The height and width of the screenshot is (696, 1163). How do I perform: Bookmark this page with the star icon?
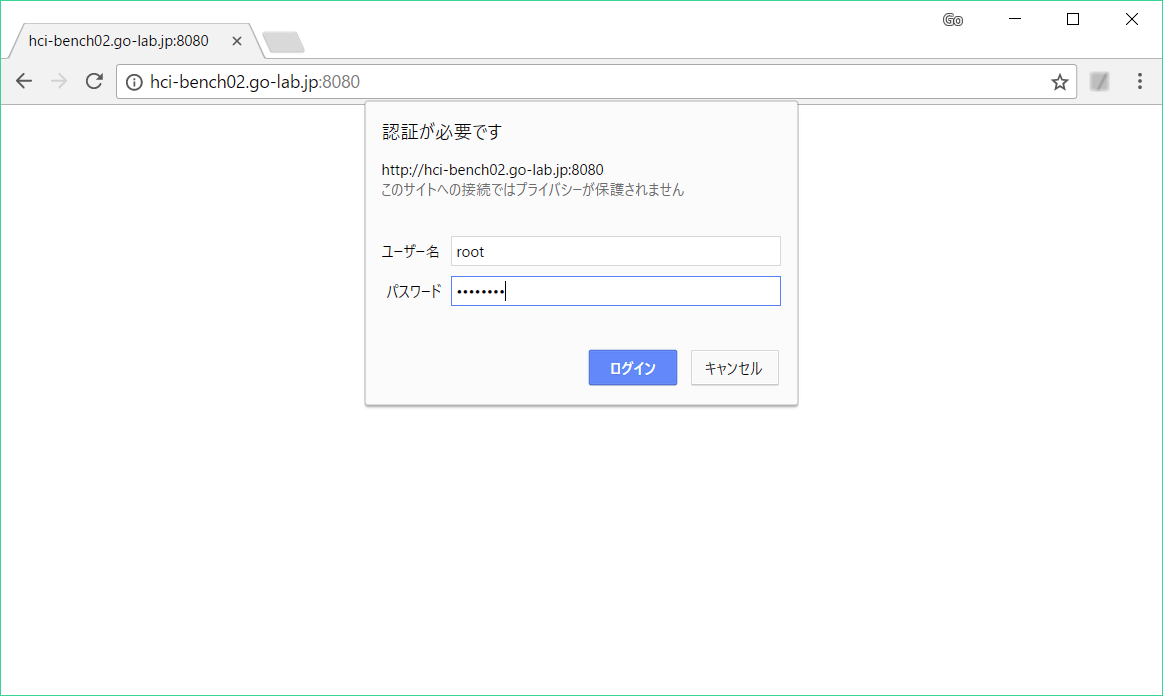pyautogui.click(x=1059, y=82)
